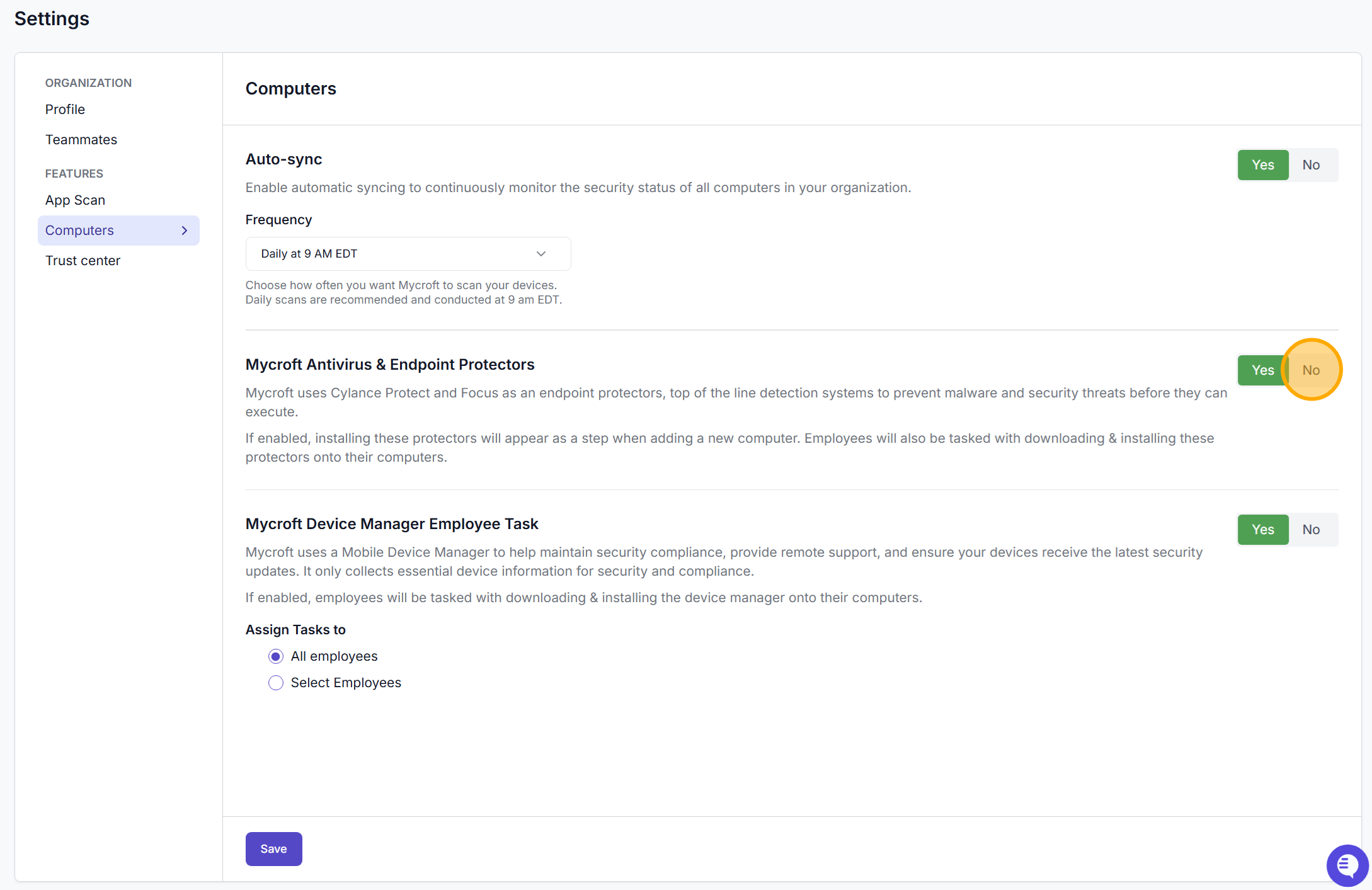This screenshot has height=890, width=1372.
Task: Go to the Teammates section
Action: [81, 140]
